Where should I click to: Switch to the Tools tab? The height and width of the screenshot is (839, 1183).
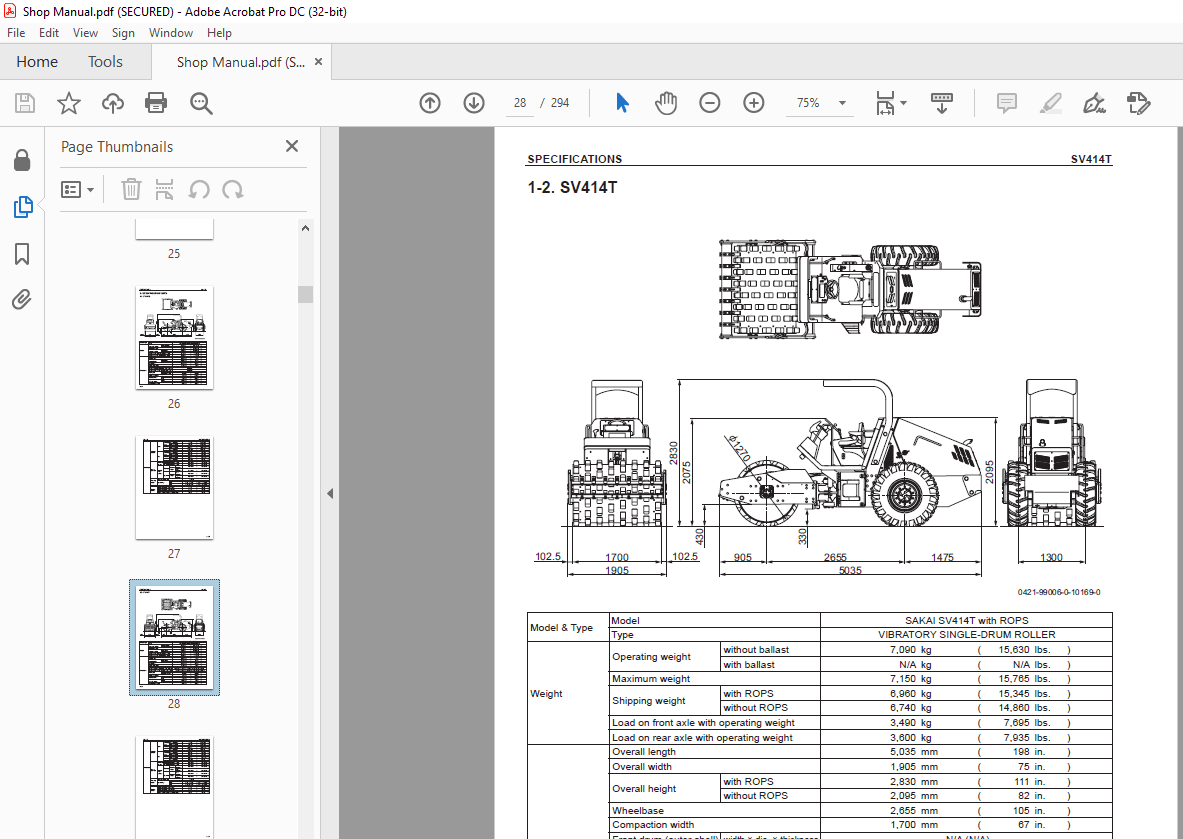click(x=105, y=62)
